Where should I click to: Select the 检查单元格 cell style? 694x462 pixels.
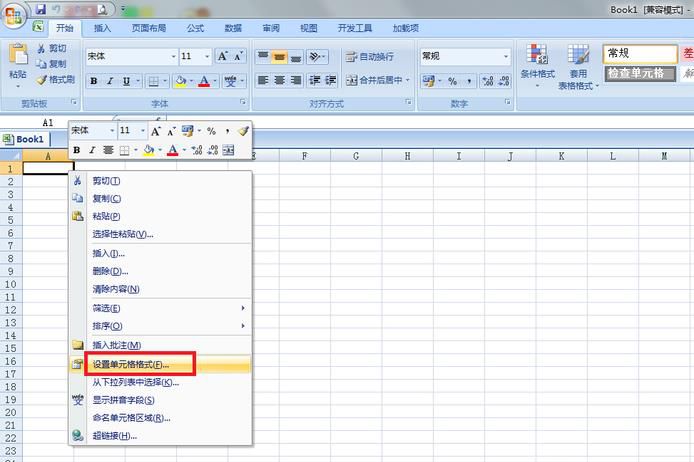click(x=640, y=73)
